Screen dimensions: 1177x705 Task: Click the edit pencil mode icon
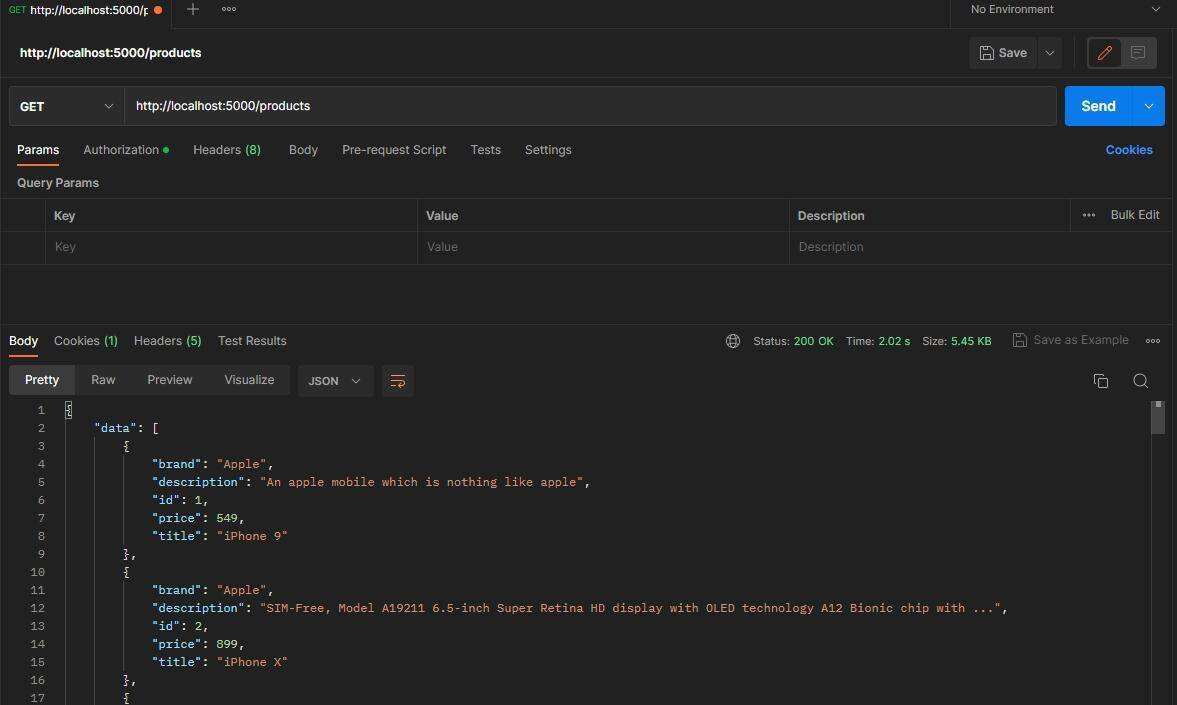coord(1105,53)
